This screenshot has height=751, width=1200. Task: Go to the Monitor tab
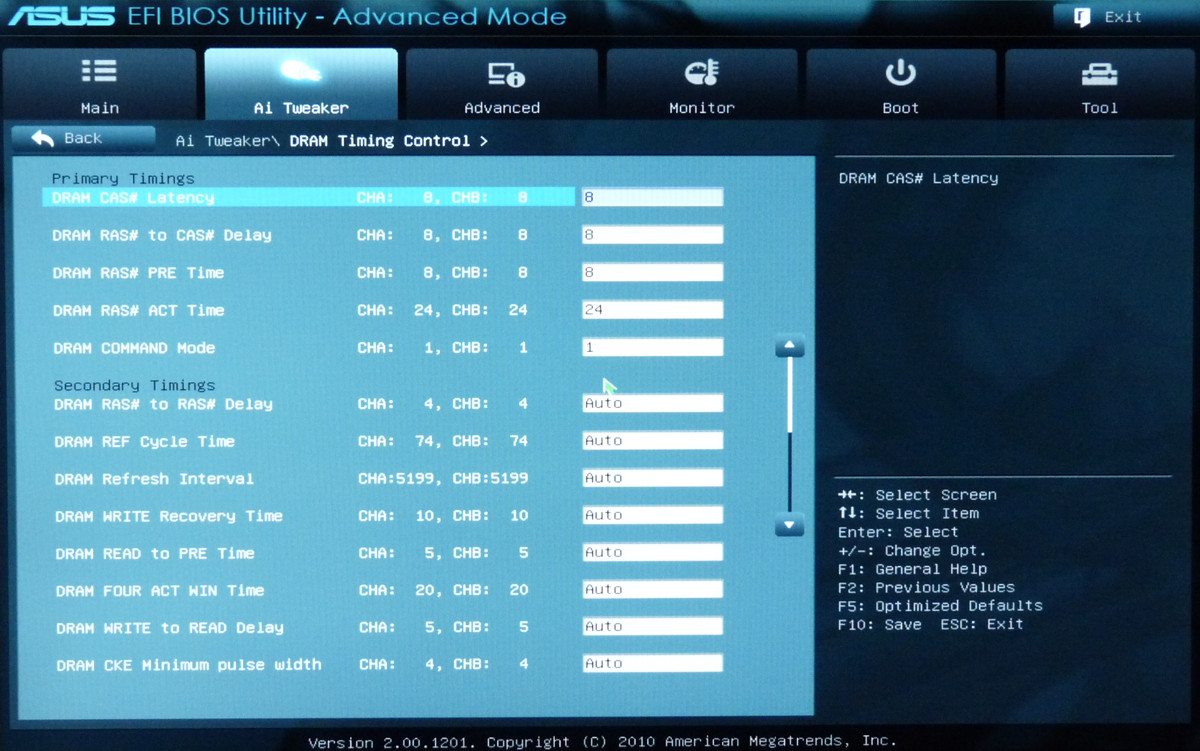(701, 85)
